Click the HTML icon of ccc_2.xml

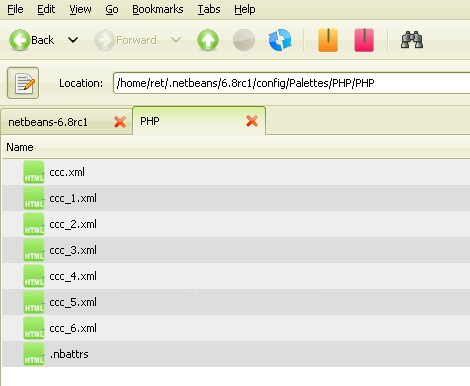[x=34, y=224]
